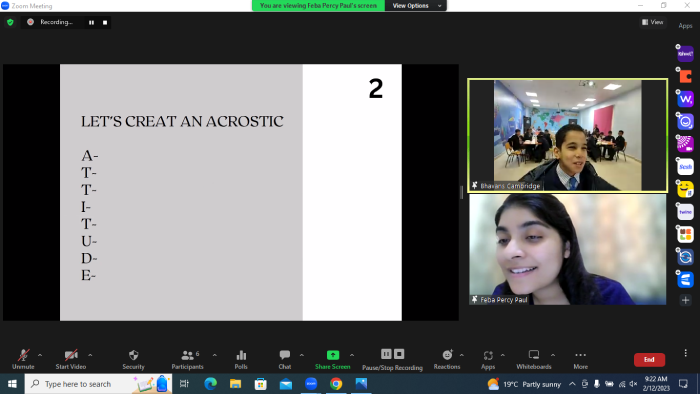Open the View layout menu
The height and width of the screenshot is (394, 700).
[653, 22]
